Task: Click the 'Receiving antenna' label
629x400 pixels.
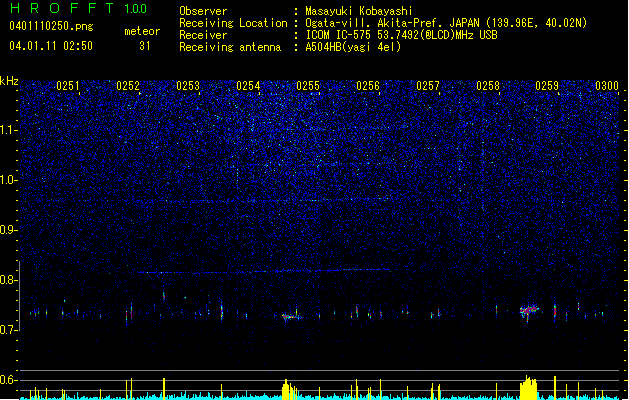Action: tap(230, 47)
